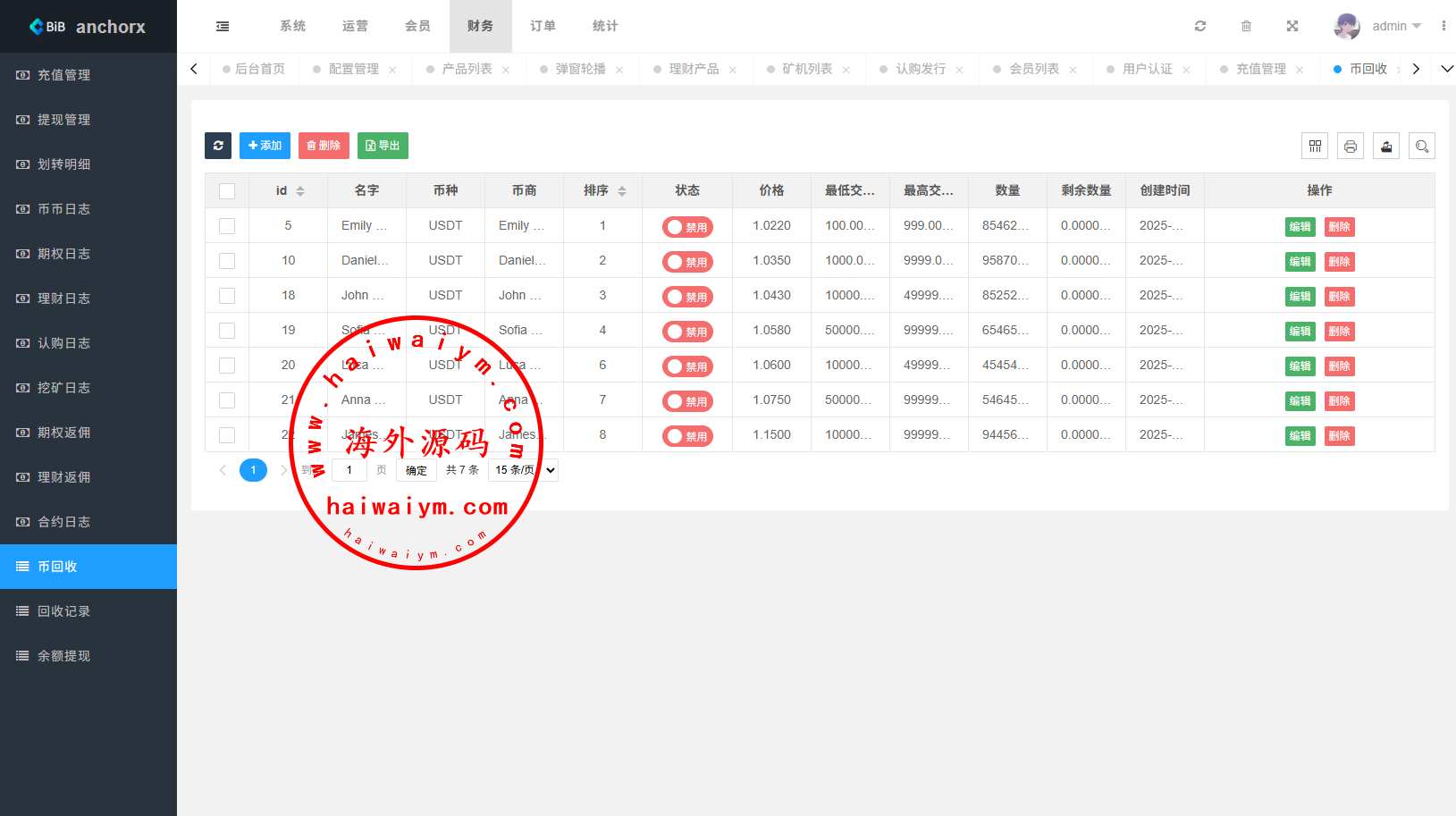The image size is (1456, 816).
Task: Expand the tab list chevron at far right
Action: point(1446,69)
